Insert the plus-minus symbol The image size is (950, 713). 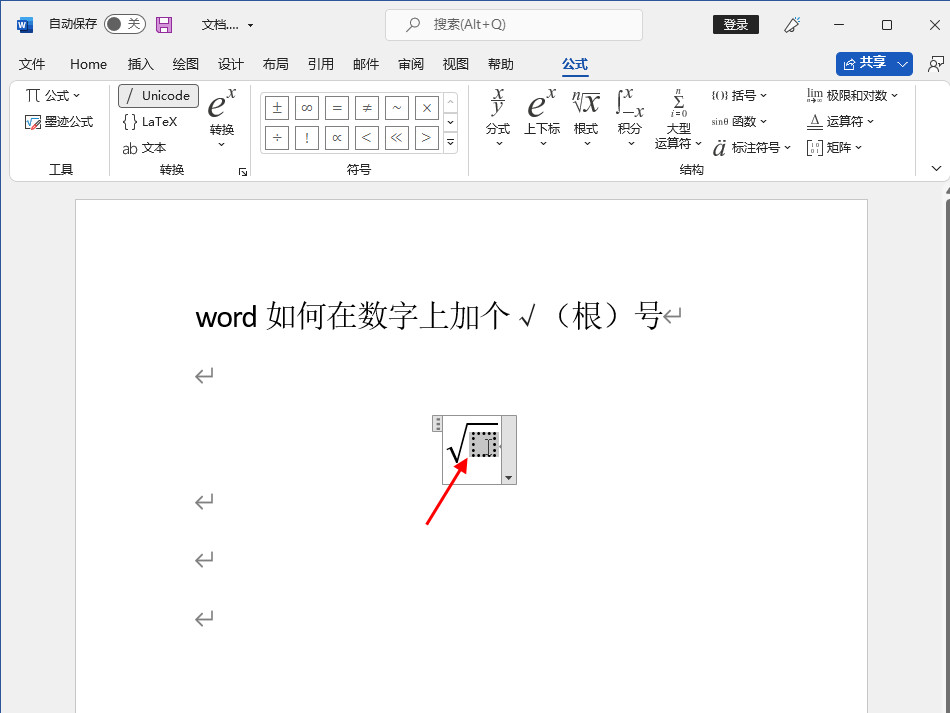click(277, 107)
